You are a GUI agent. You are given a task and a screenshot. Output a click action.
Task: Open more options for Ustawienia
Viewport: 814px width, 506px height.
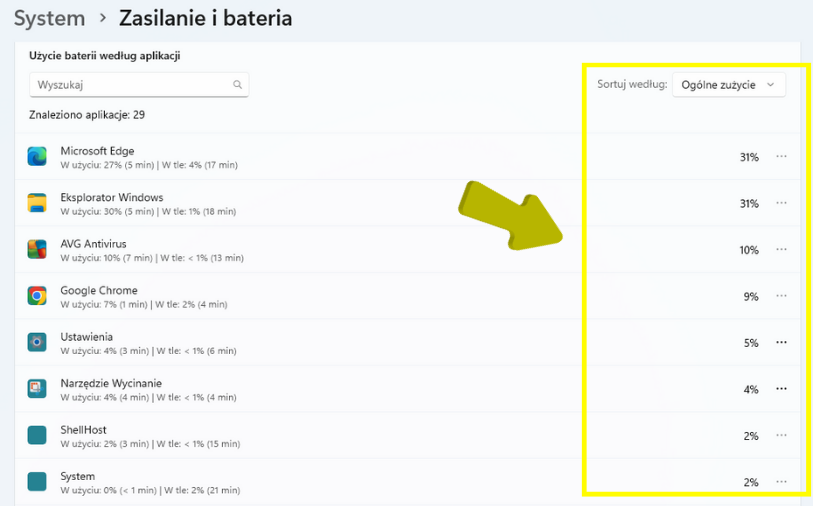pos(782,343)
